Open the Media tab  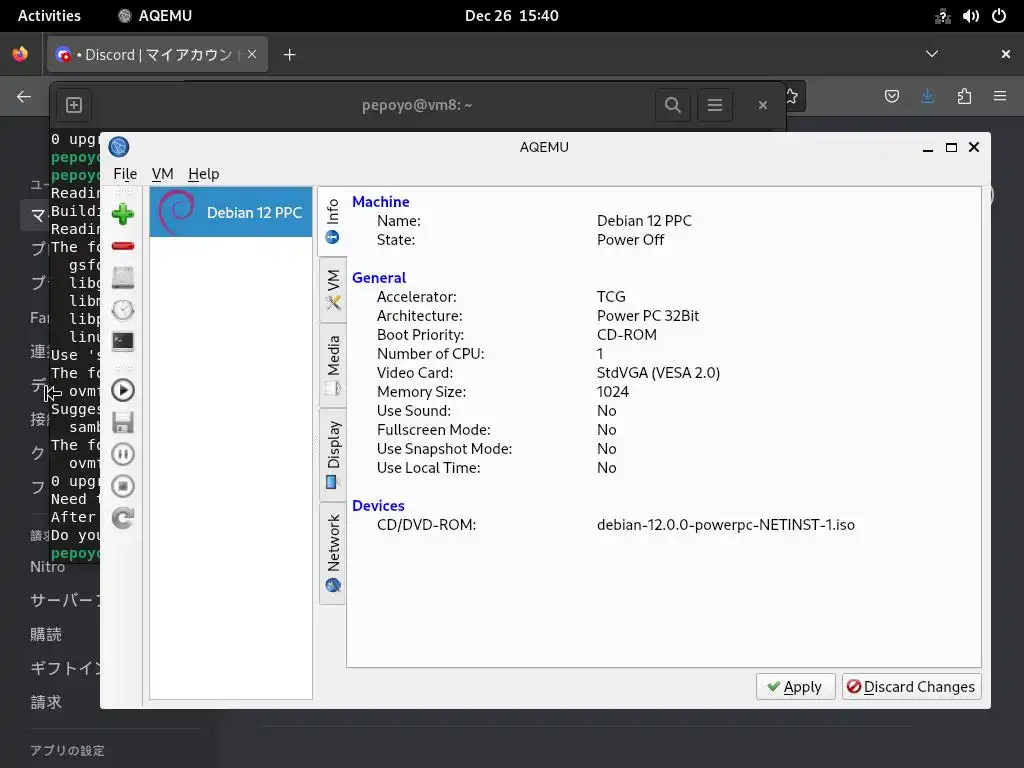pyautogui.click(x=333, y=366)
